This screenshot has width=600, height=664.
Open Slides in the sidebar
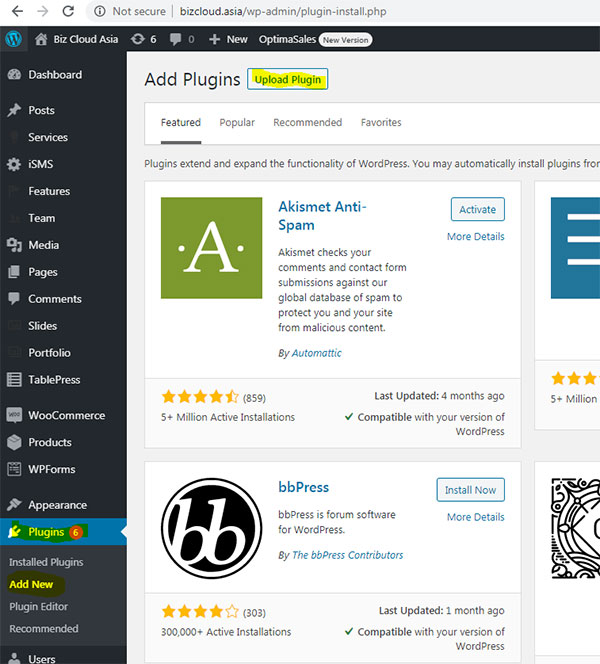(x=42, y=326)
